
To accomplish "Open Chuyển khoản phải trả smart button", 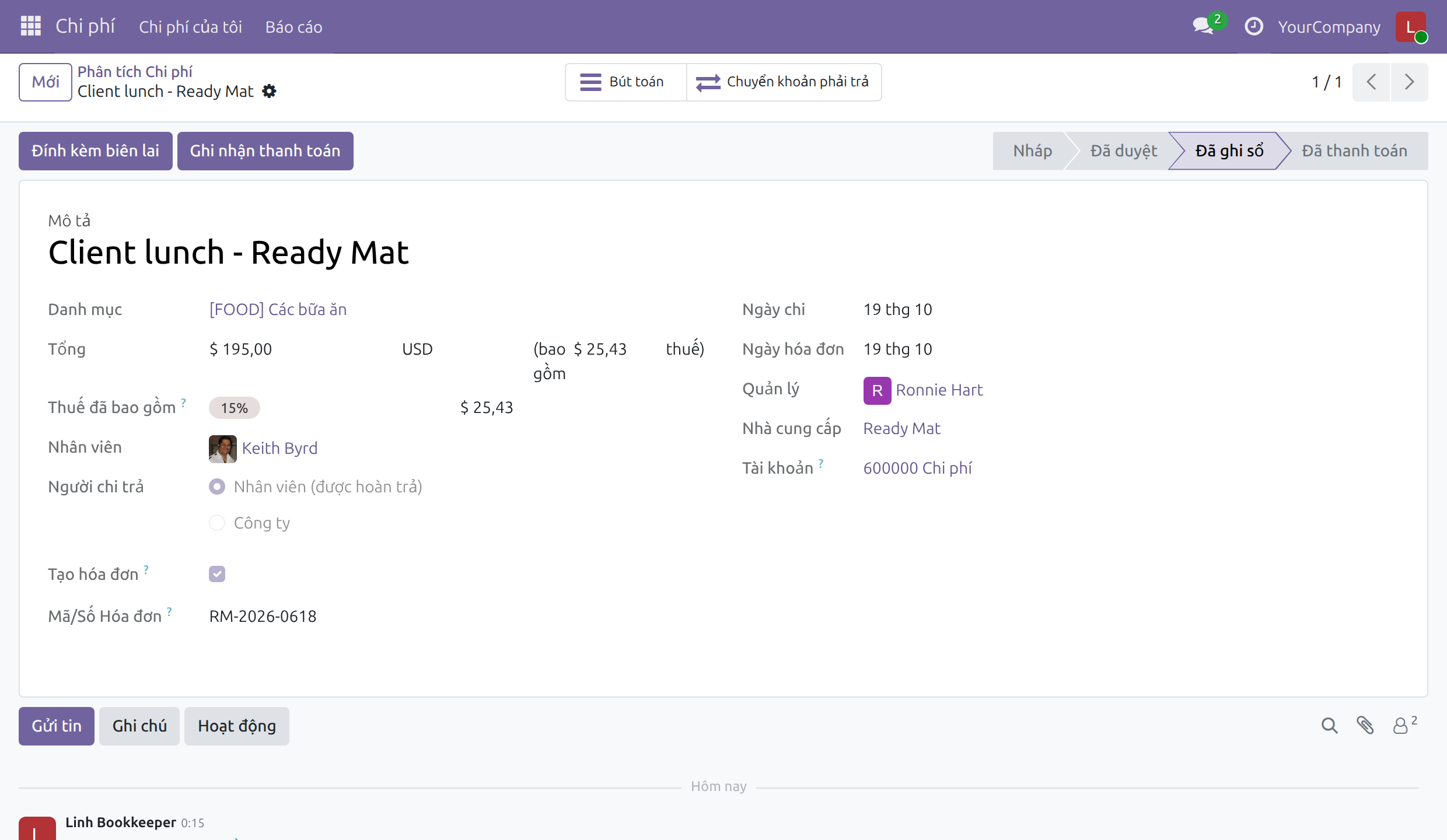I will 784,82.
